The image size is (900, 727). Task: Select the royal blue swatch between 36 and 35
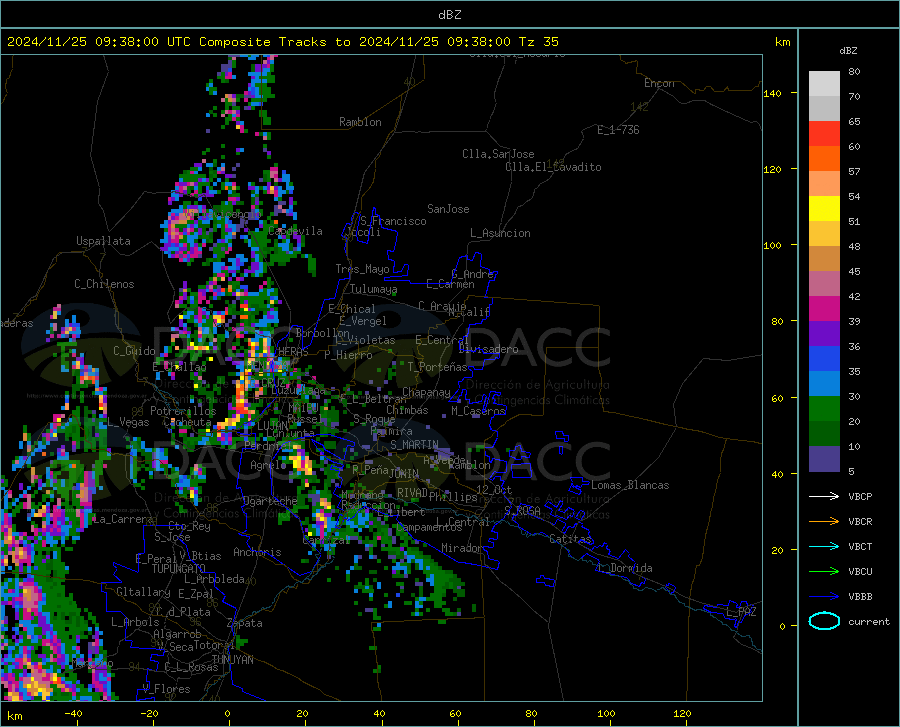click(x=824, y=359)
